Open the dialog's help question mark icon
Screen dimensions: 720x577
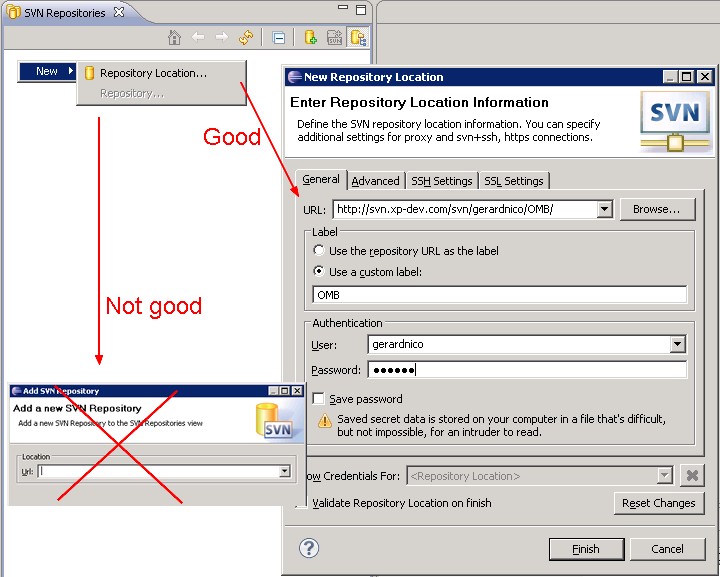(309, 548)
